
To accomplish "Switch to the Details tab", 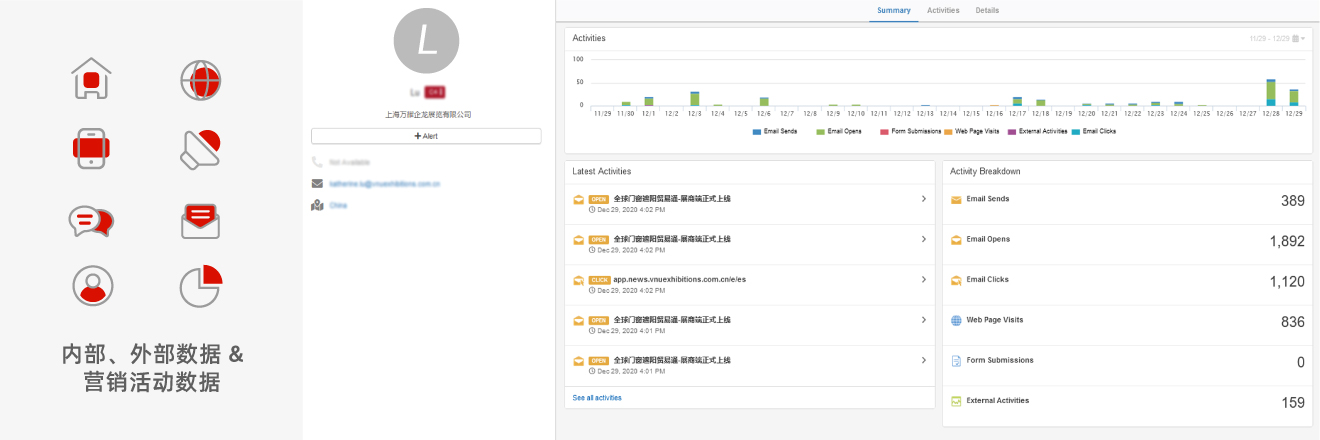I will point(987,10).
